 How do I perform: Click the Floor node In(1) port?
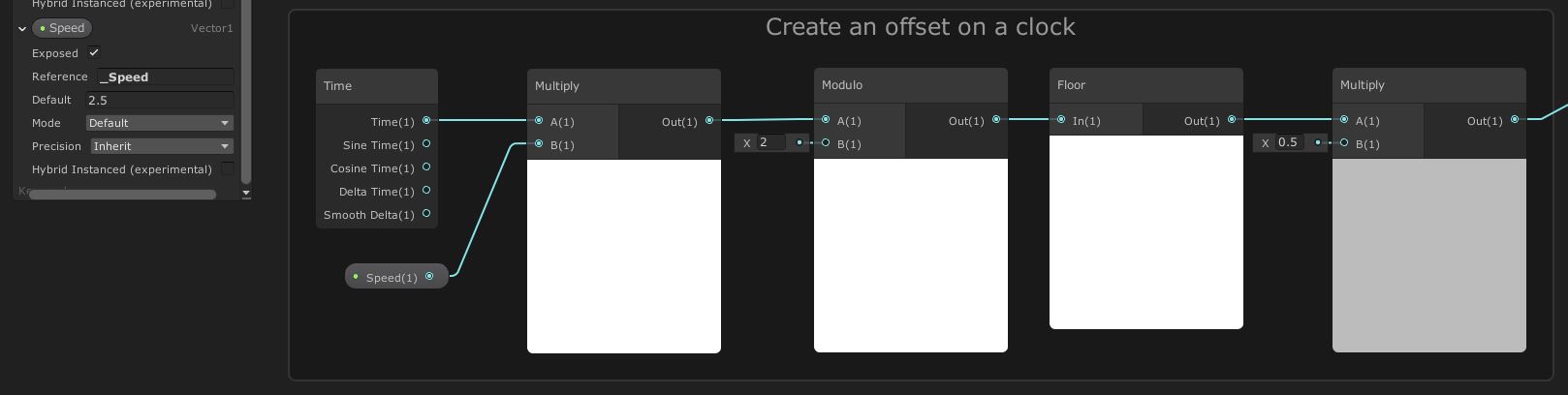pyautogui.click(x=1061, y=120)
